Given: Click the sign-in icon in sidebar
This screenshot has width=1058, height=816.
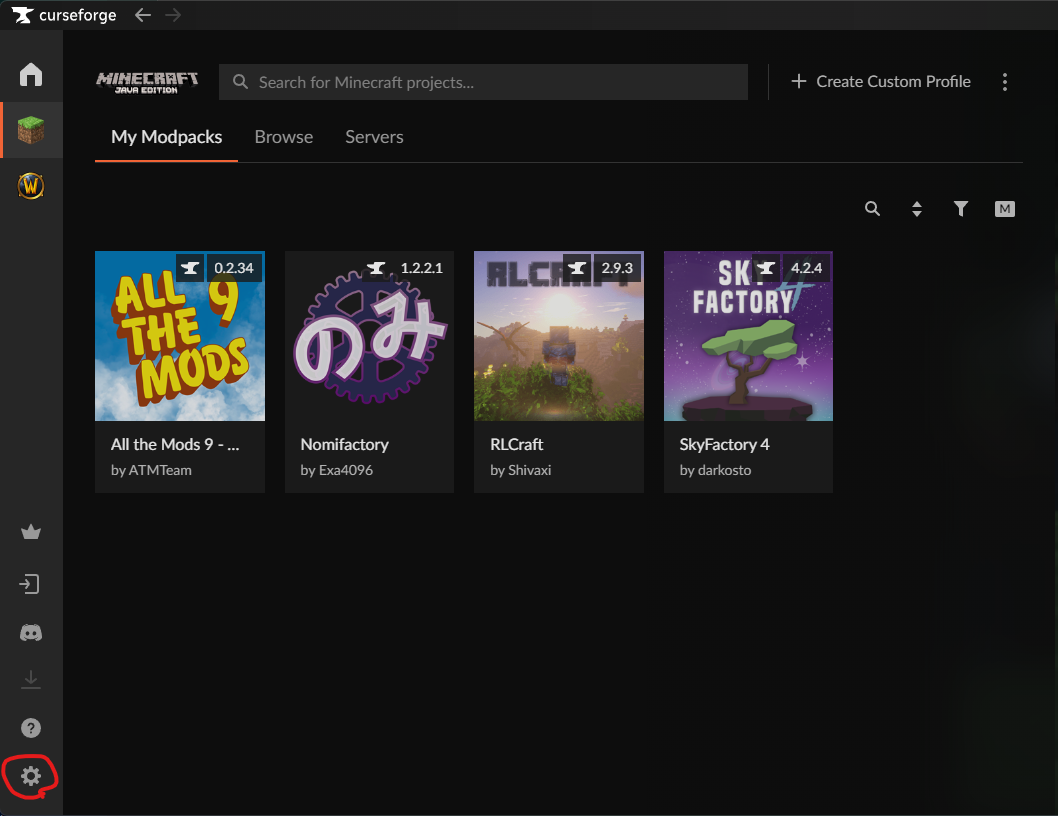Looking at the screenshot, I should (x=31, y=584).
